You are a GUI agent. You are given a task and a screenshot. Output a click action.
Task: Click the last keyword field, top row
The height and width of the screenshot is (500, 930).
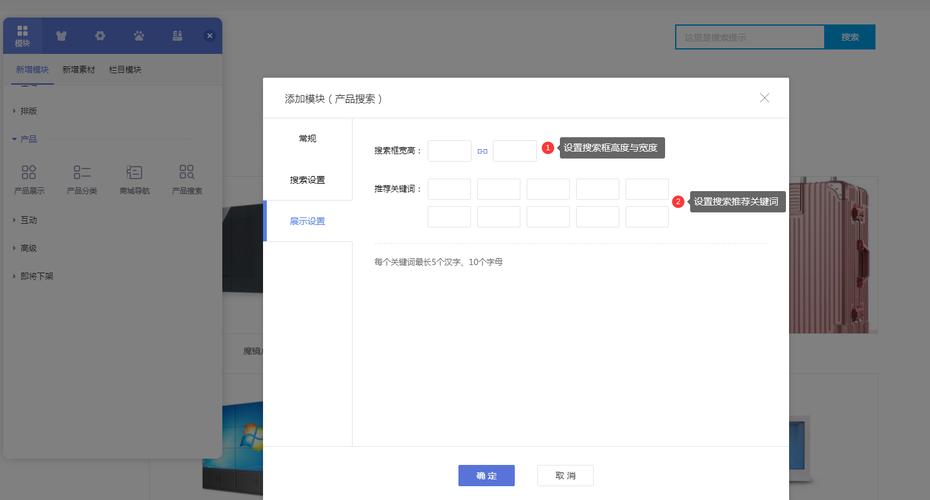[647, 189]
